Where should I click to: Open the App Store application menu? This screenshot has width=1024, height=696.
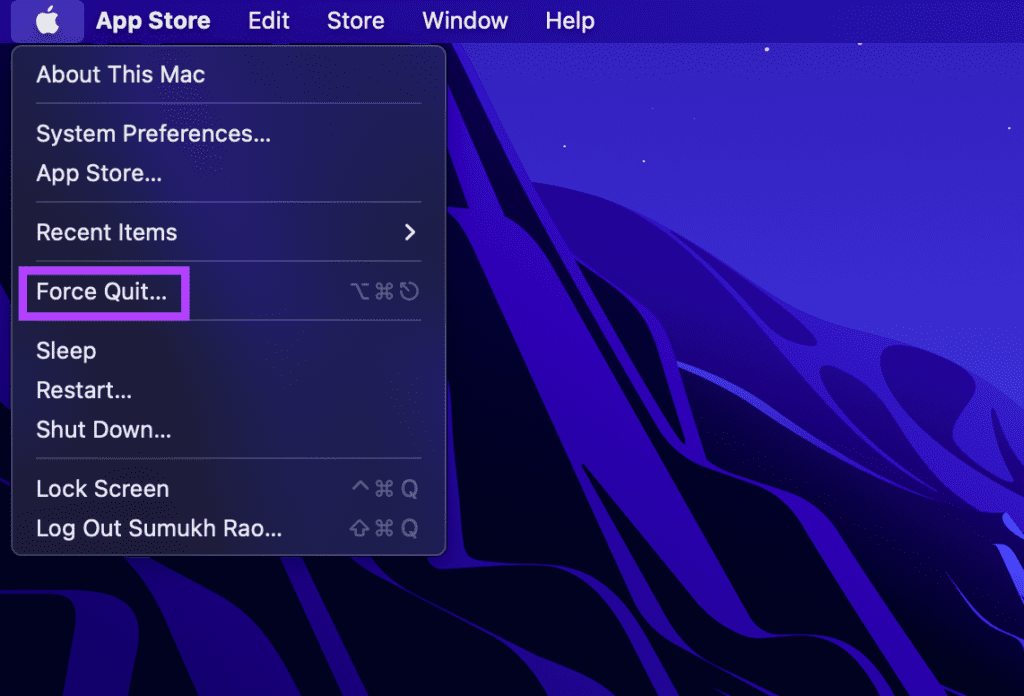(153, 21)
